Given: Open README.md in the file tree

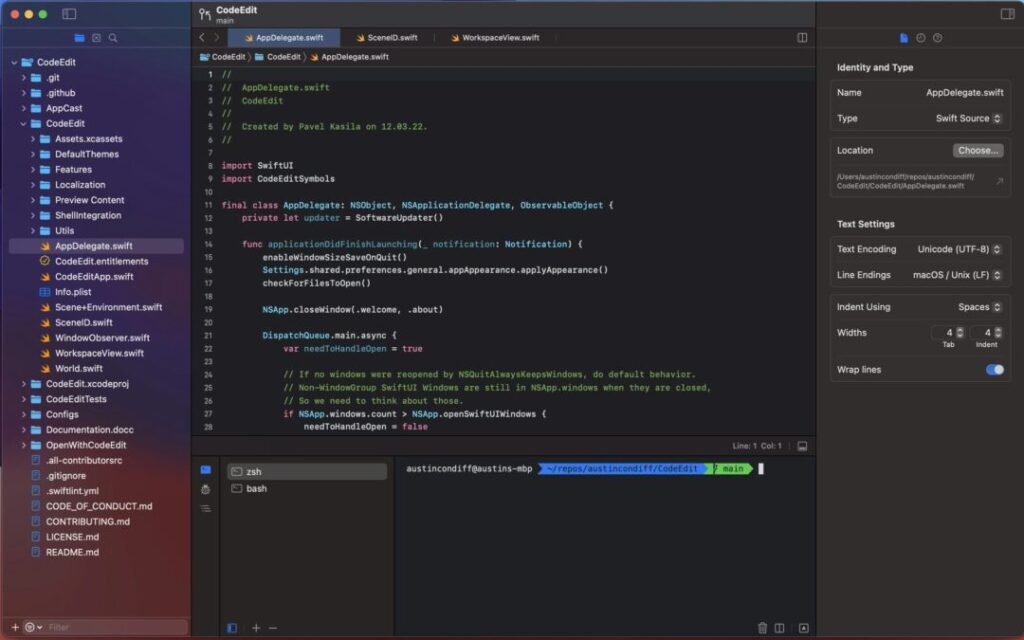Looking at the screenshot, I should tap(72, 552).
